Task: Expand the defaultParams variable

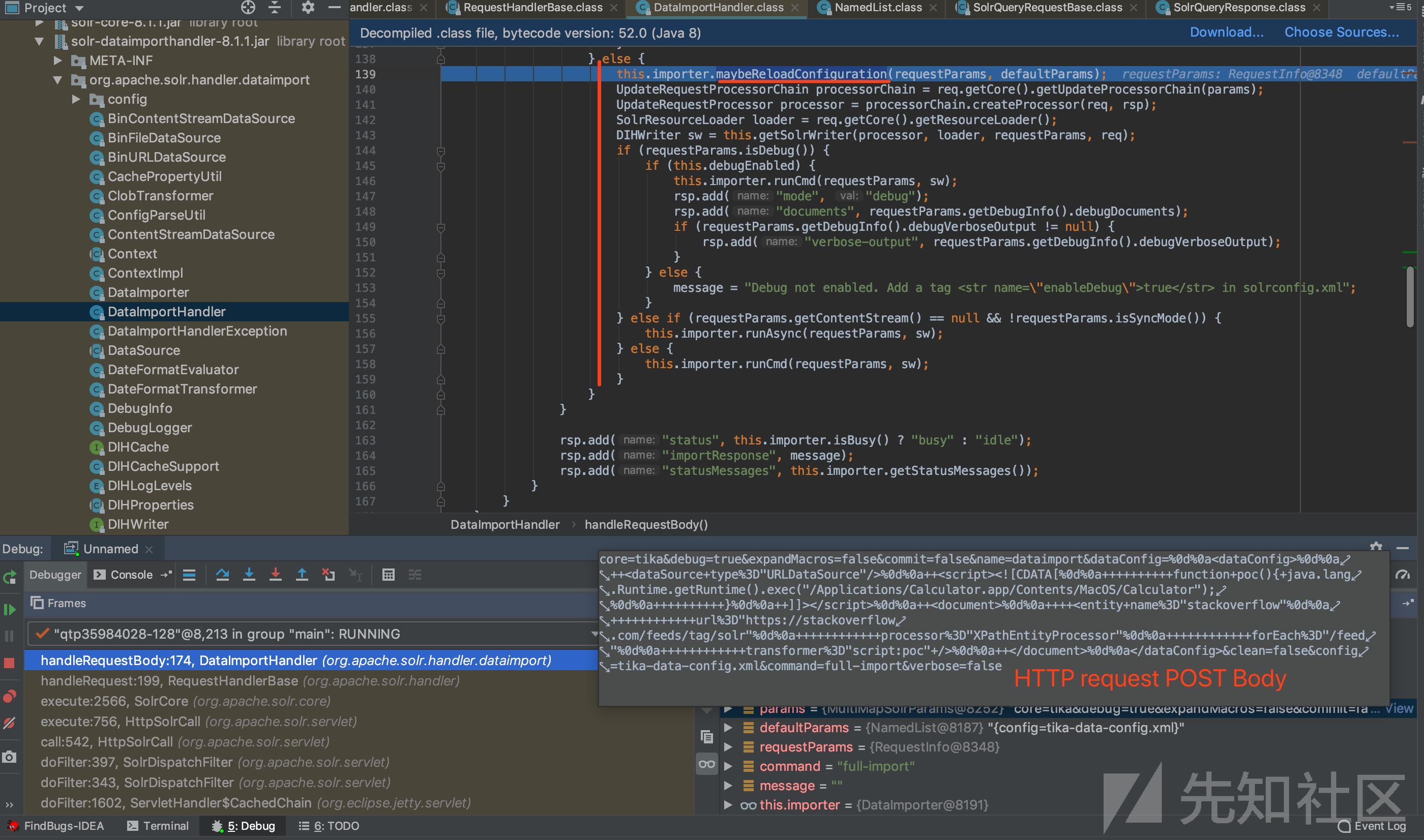Action: pyautogui.click(x=728, y=727)
